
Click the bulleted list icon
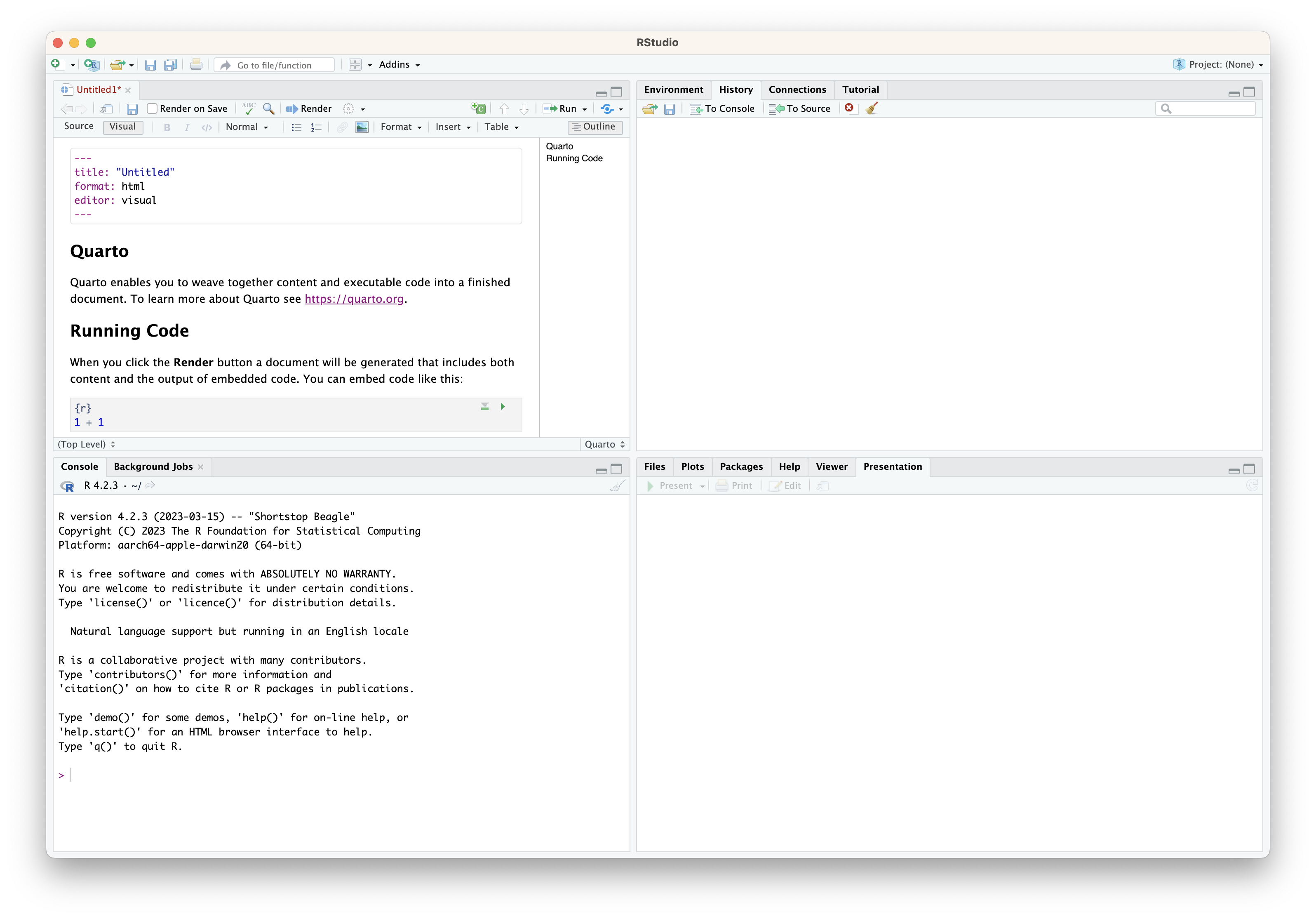pos(296,127)
